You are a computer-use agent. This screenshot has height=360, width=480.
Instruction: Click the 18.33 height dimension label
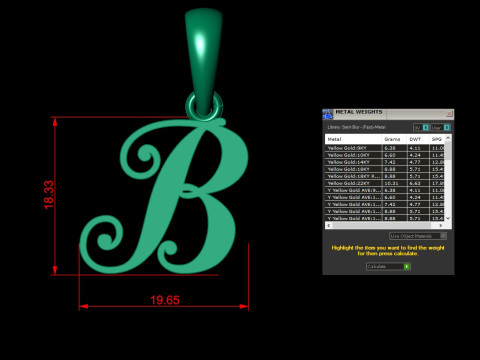[49, 195]
